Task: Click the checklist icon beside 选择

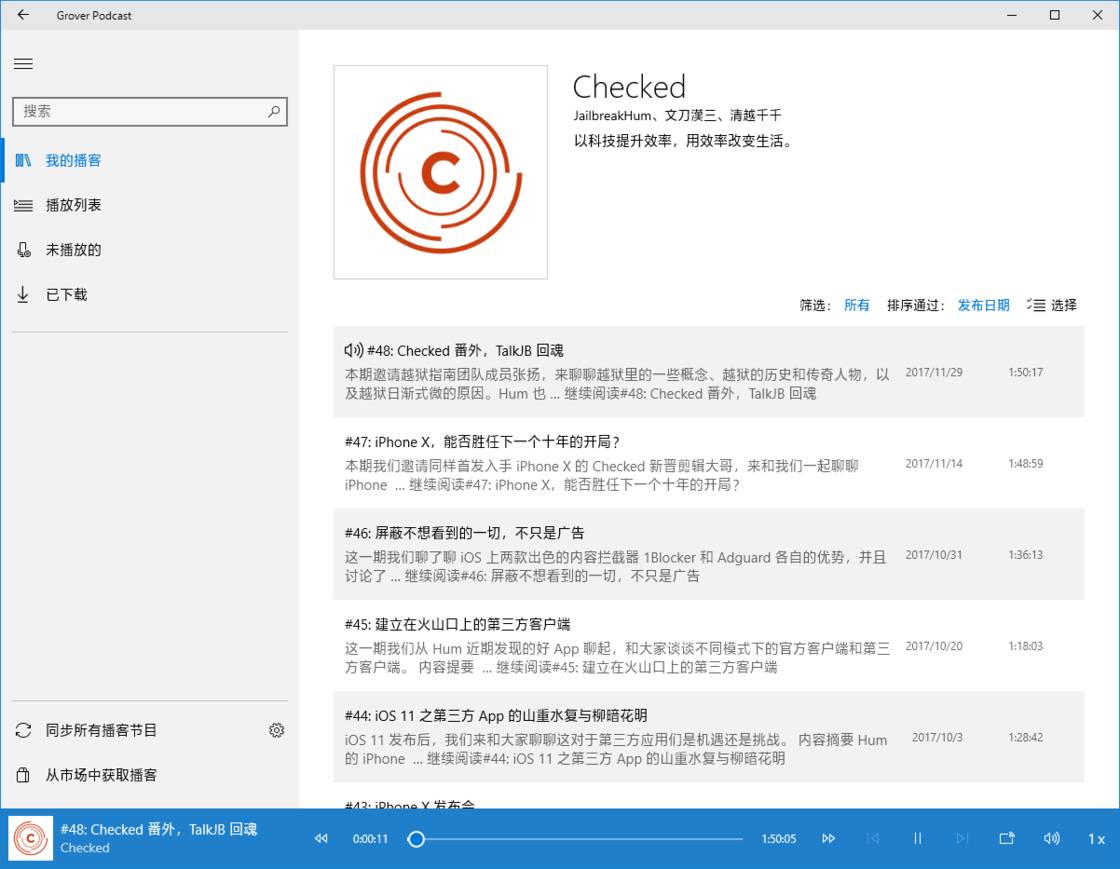Action: coord(1036,306)
